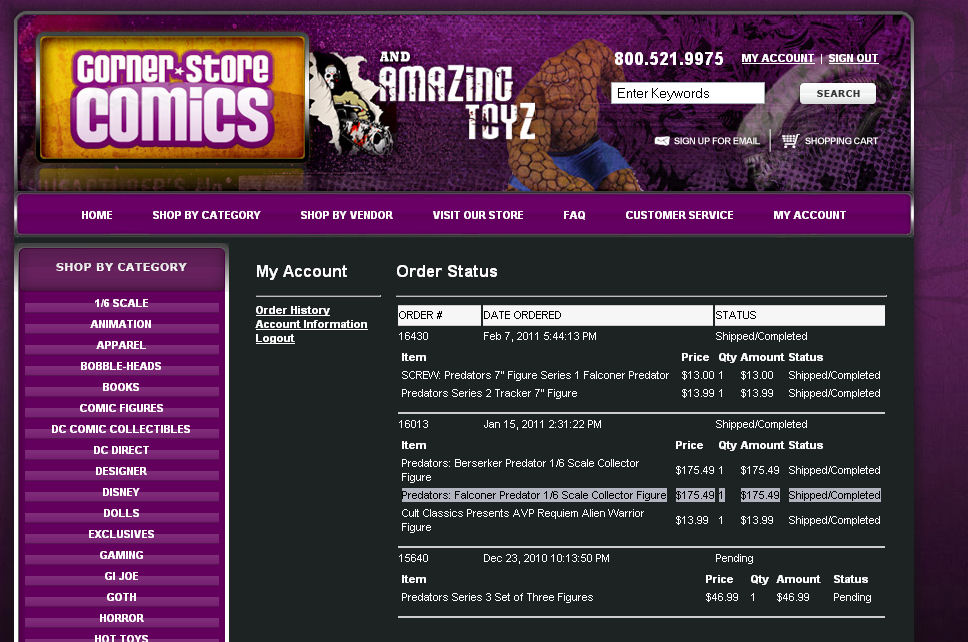This screenshot has height=642, width=968.
Task: Click the Enter Keywords search field
Action: (688, 93)
